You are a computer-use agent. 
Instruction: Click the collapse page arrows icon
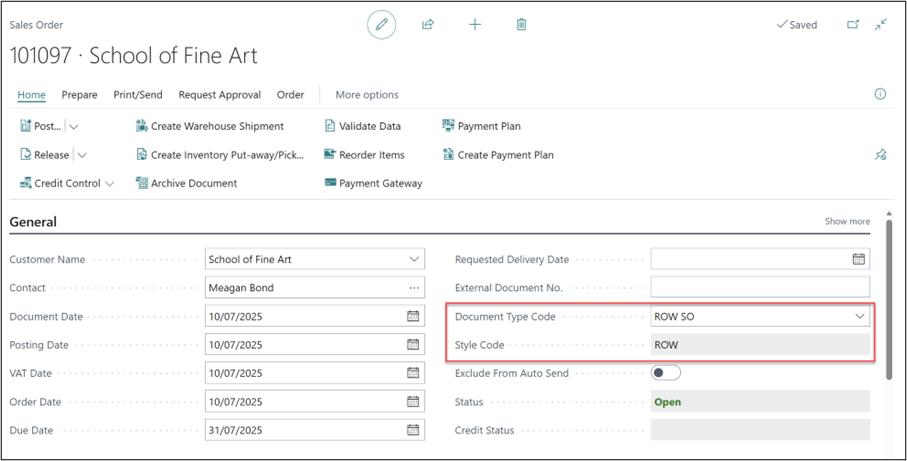[881, 25]
